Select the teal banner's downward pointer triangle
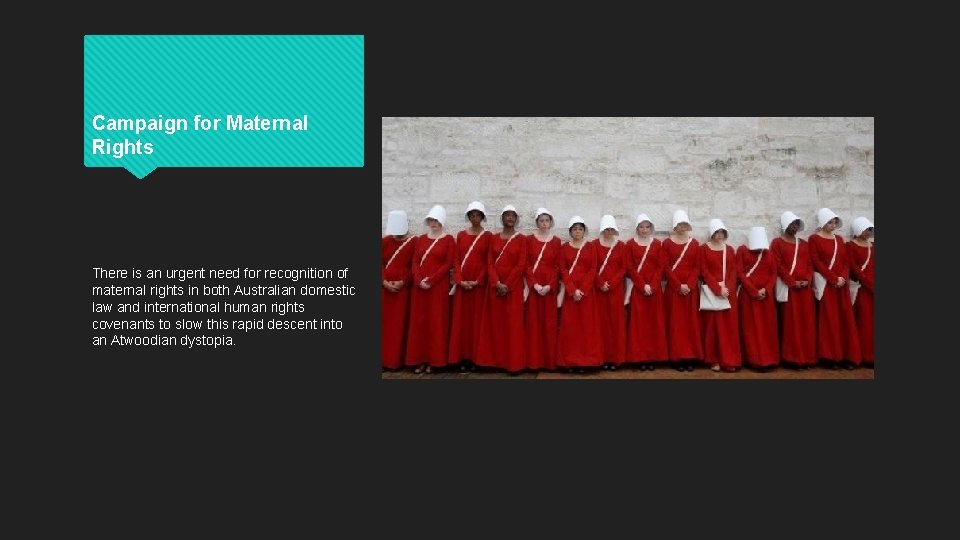 point(140,172)
